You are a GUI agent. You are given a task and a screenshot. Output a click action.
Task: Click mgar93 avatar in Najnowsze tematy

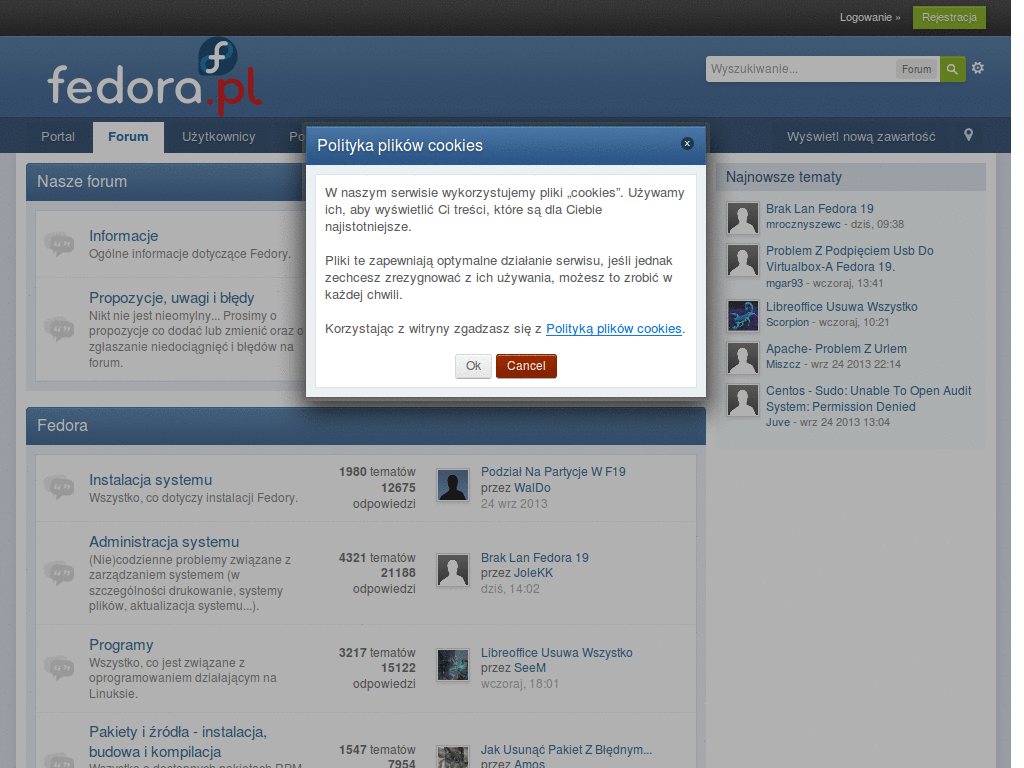pyautogui.click(x=743, y=260)
